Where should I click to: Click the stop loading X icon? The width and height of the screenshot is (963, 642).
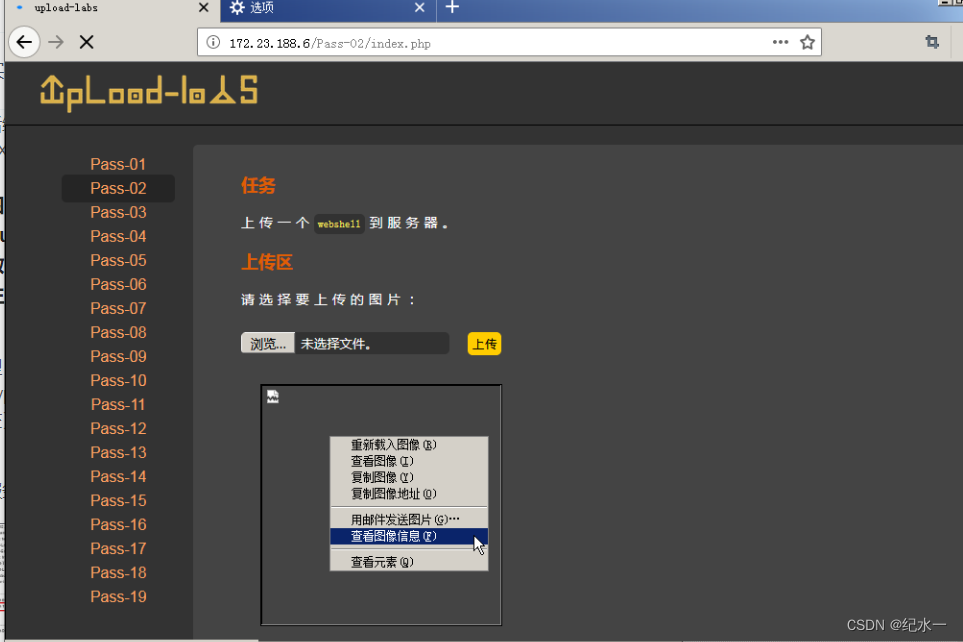tap(86, 41)
